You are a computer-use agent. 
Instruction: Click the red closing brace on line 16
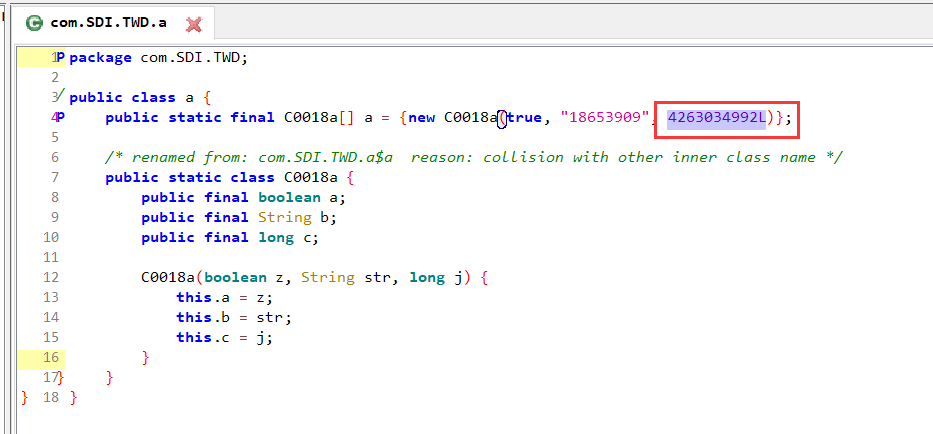(145, 357)
